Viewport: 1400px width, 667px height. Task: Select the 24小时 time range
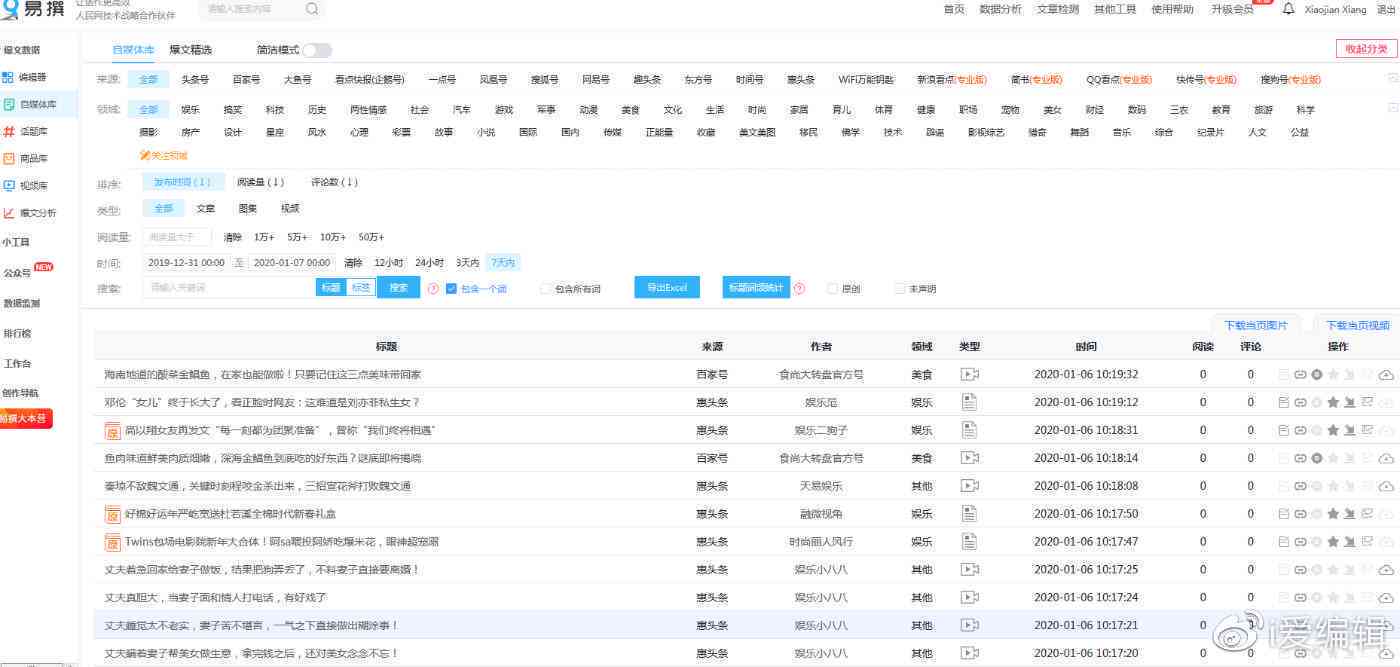430,262
